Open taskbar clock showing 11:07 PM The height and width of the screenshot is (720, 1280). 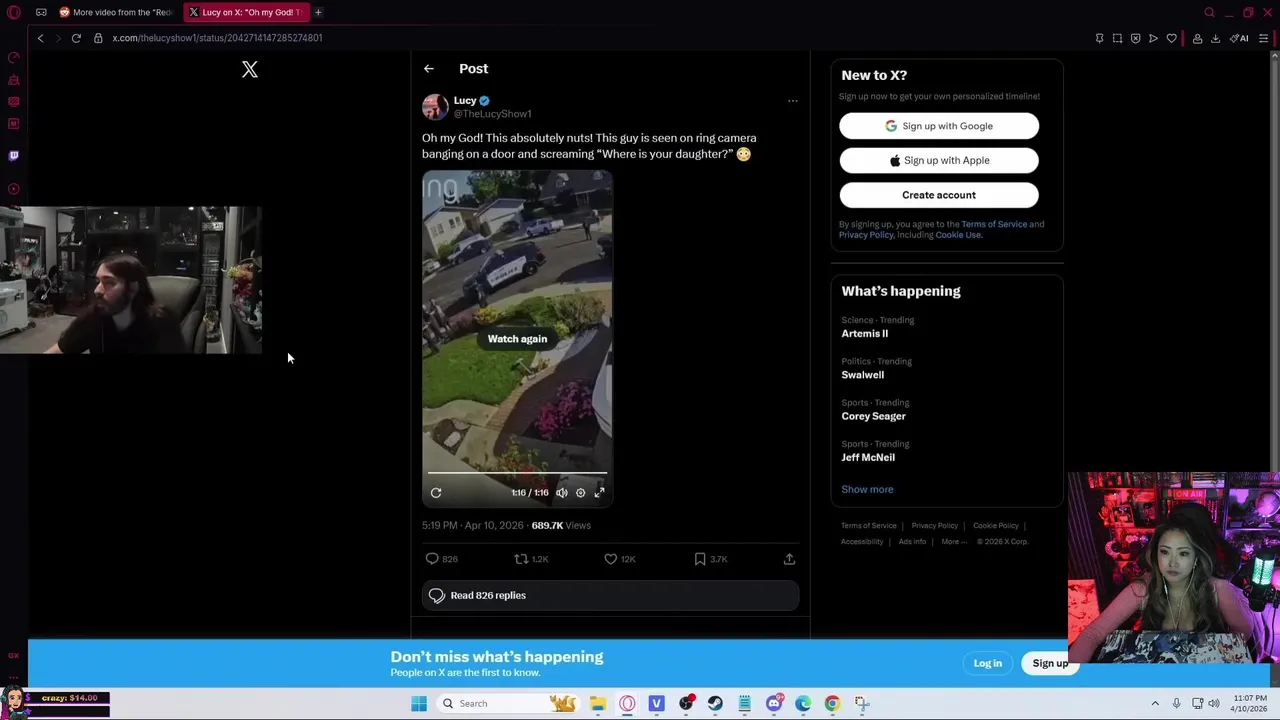tap(1250, 703)
